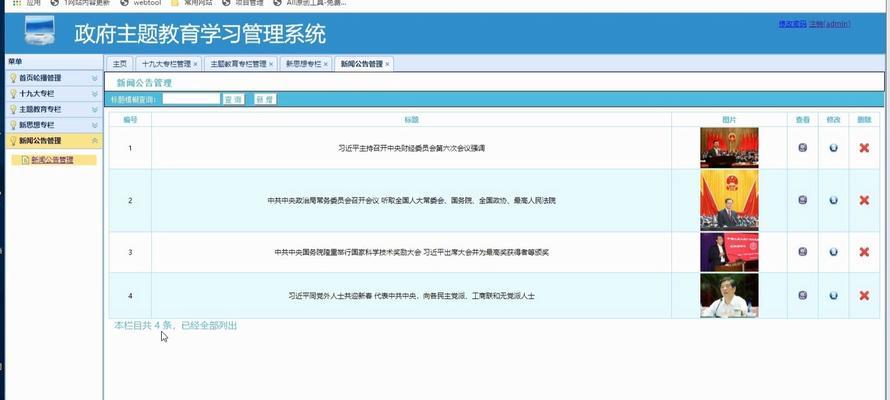Click the edit icon for news row 2

833,200
